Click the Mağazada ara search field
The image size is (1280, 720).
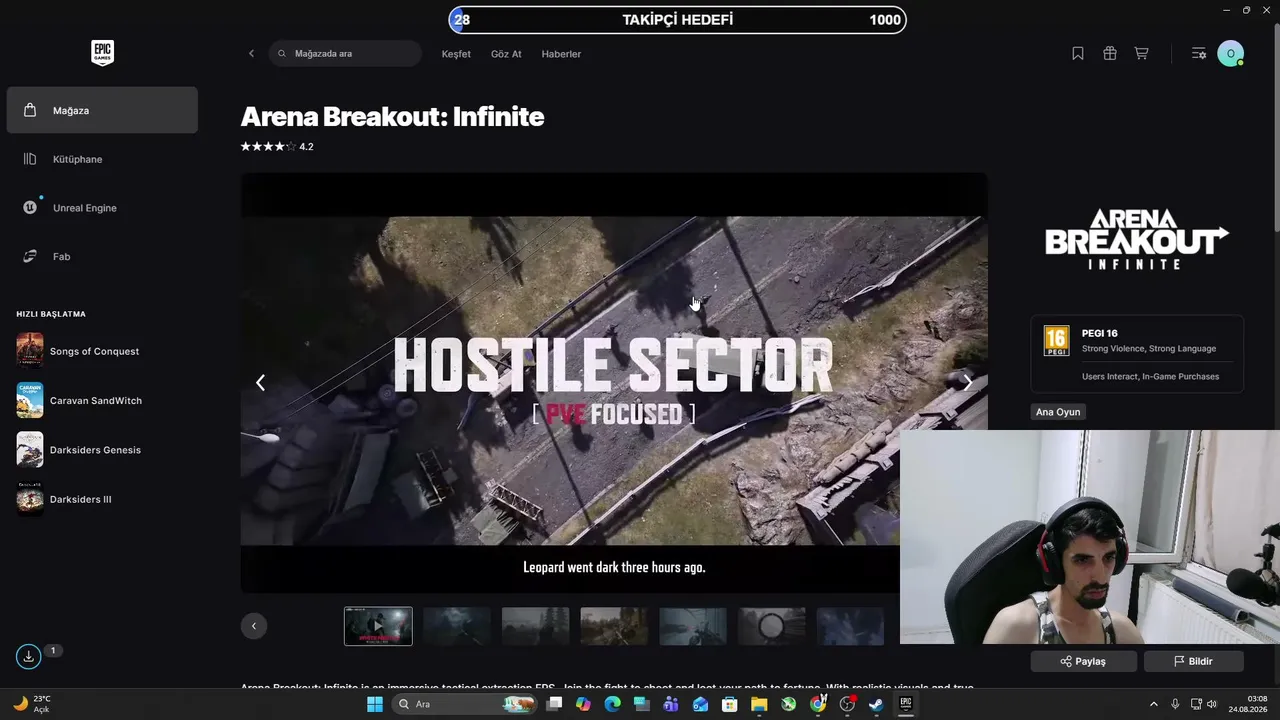(x=345, y=54)
